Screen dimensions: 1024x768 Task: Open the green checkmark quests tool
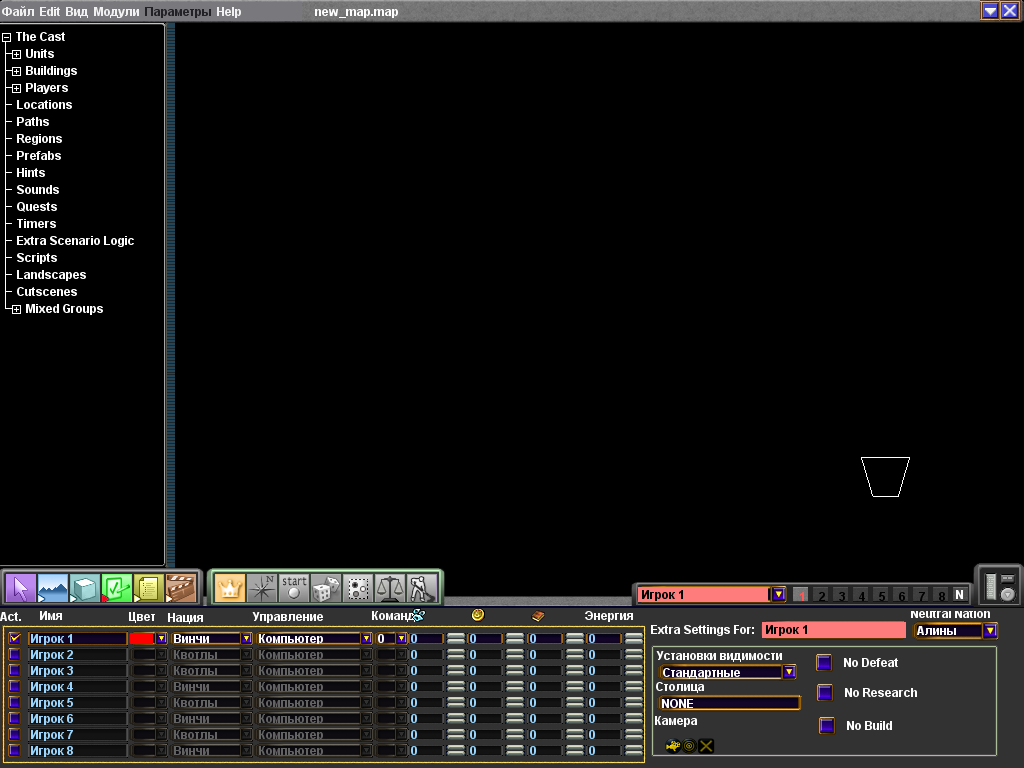click(117, 588)
